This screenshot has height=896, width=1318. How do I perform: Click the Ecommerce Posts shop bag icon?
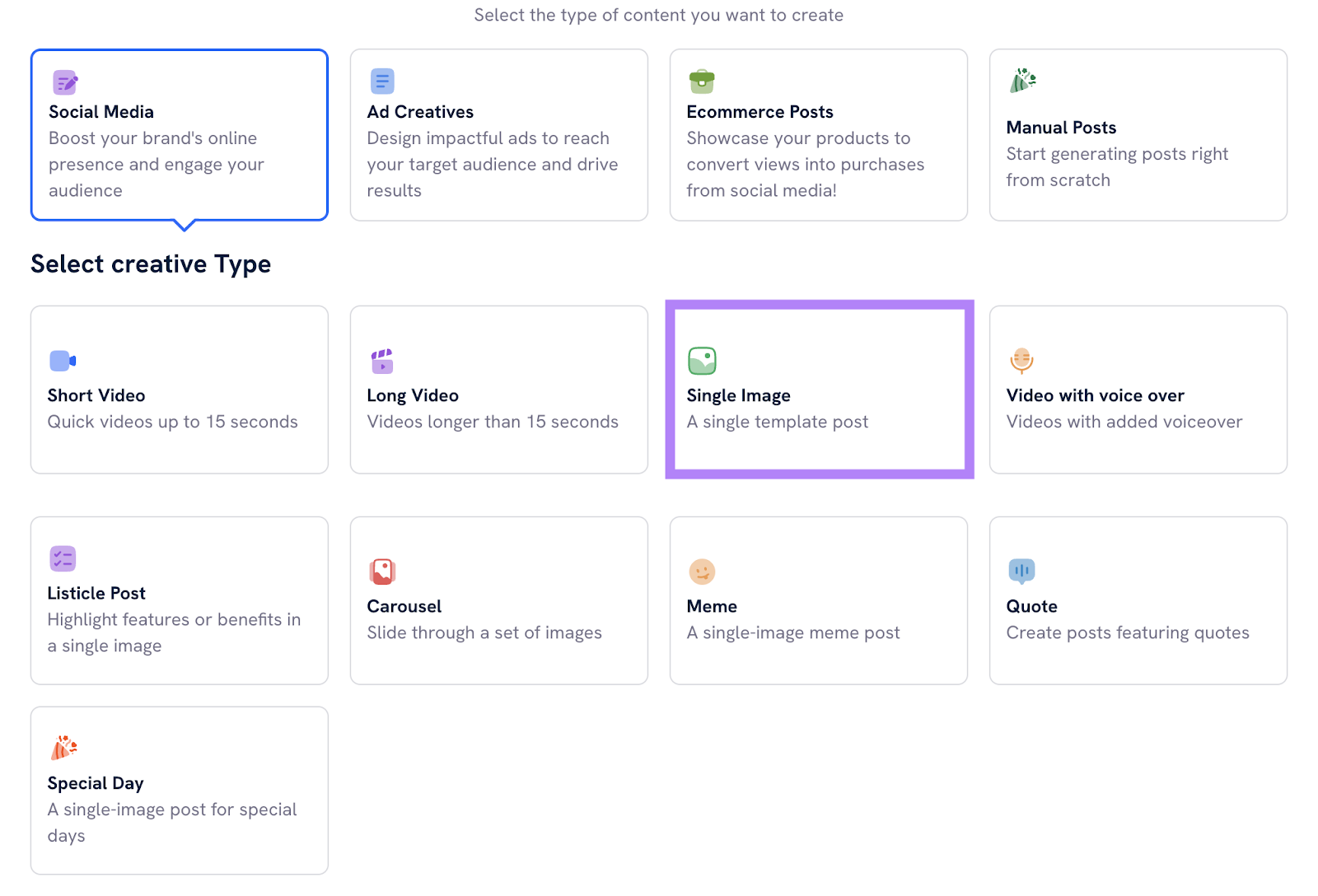click(702, 81)
